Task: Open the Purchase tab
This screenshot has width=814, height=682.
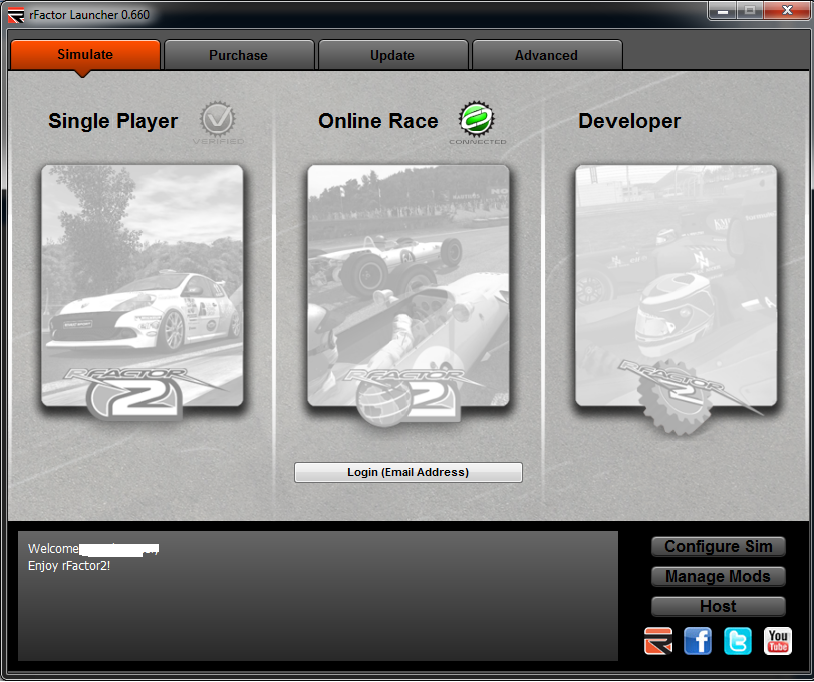Action: coord(239,55)
